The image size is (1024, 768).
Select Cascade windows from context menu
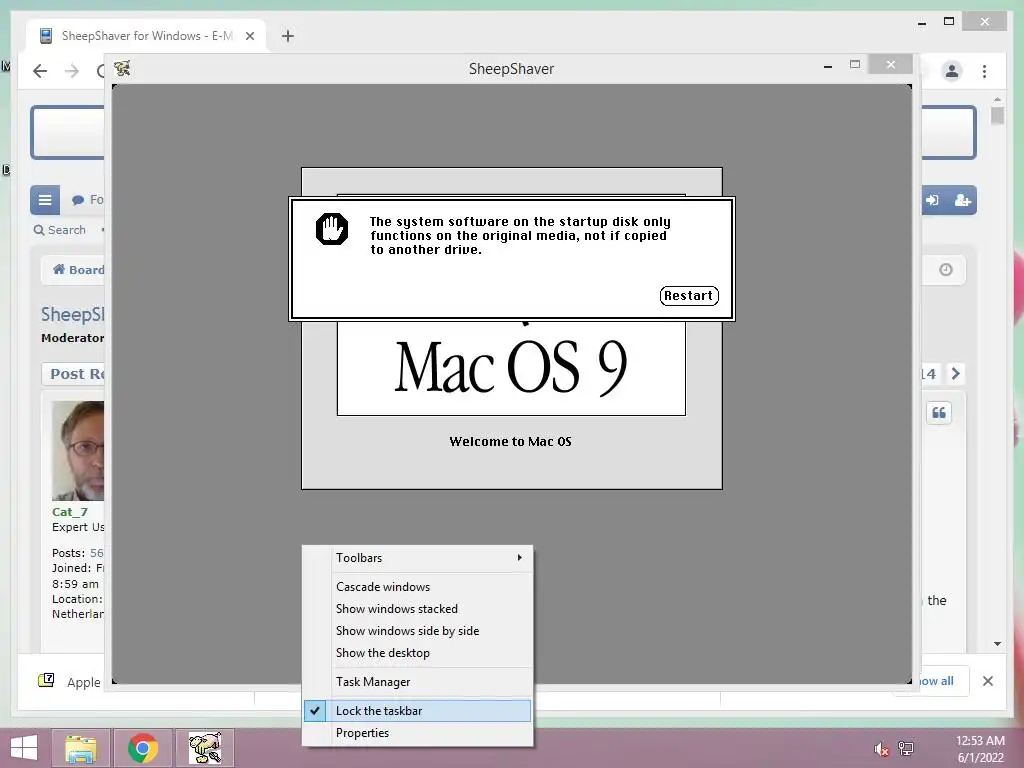coord(418,586)
